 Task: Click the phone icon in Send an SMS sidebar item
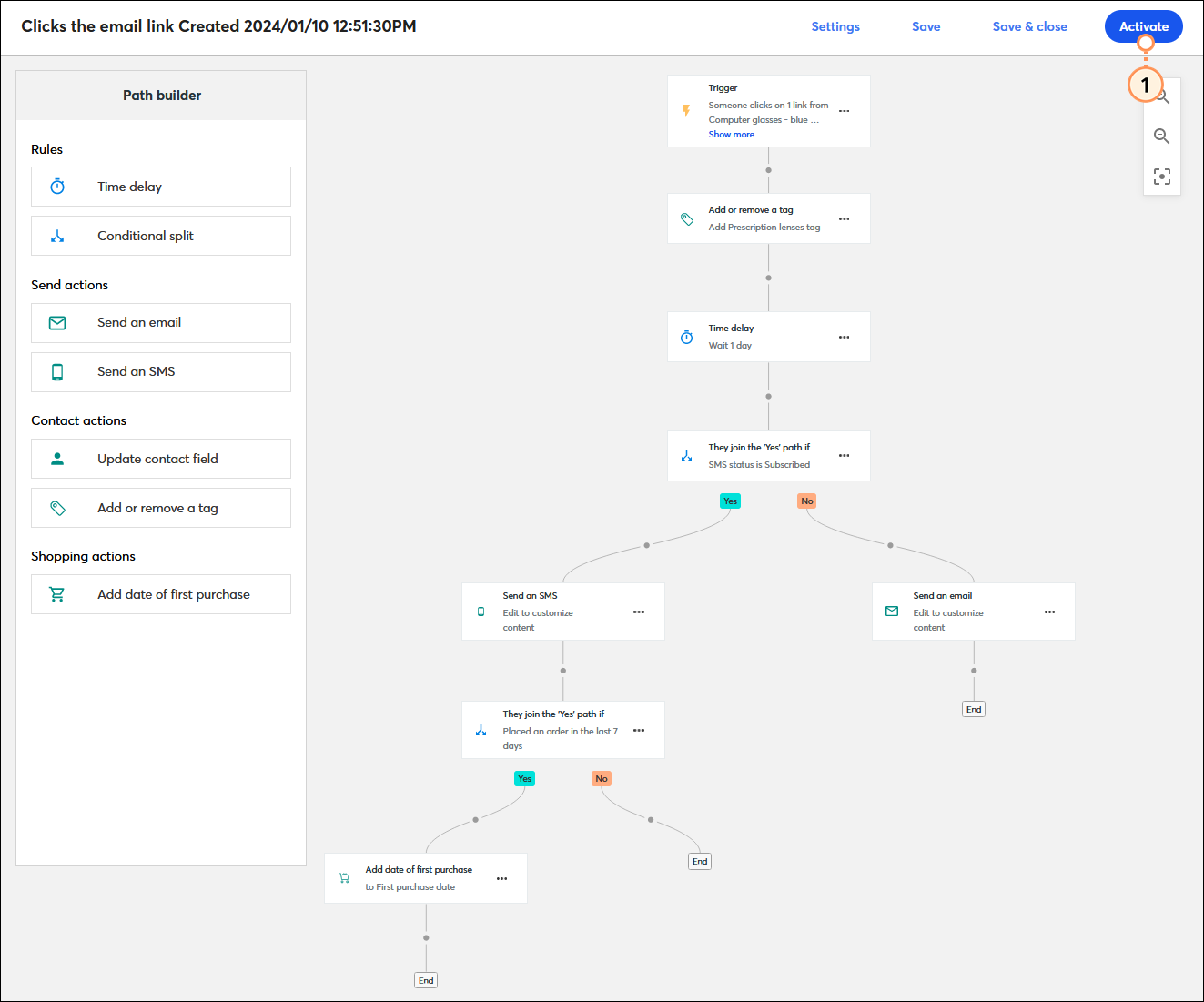[x=57, y=372]
